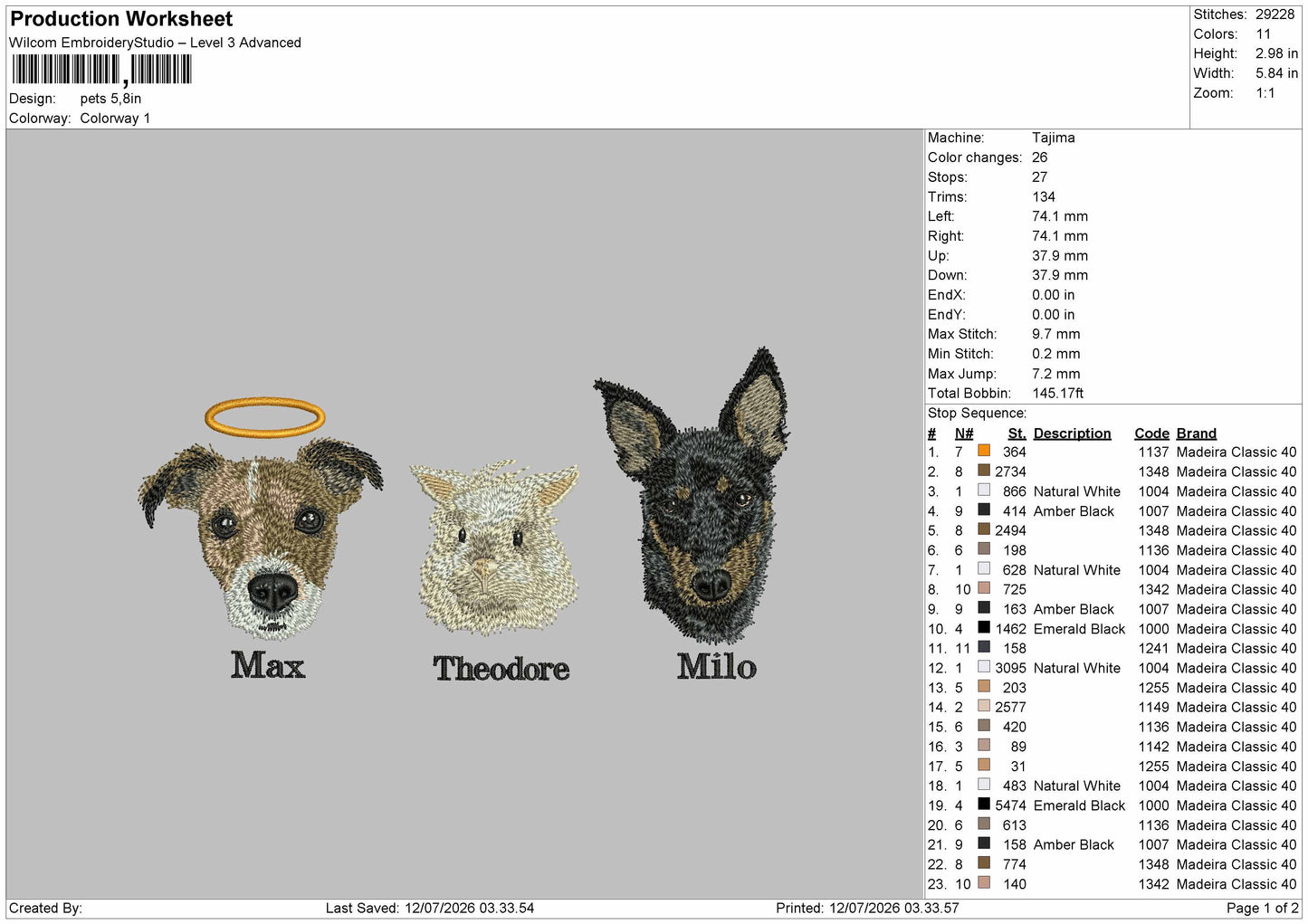This screenshot has height=924, width=1308.
Task: Click the stitch count '29228'
Action: tap(1275, 14)
